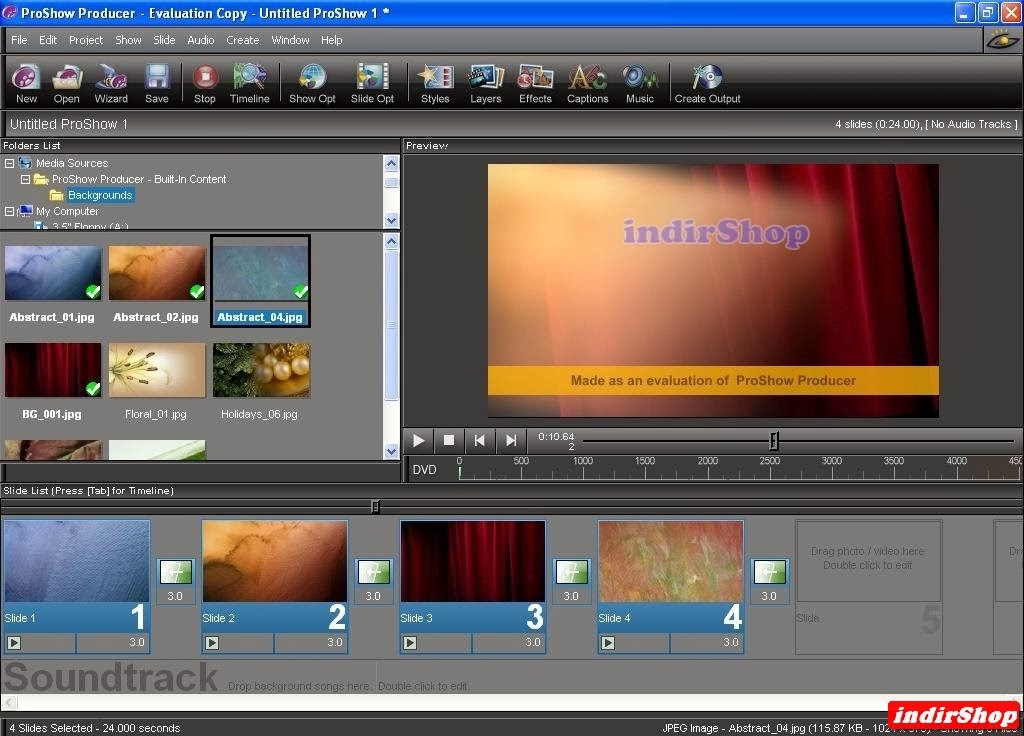This screenshot has width=1024, height=736.
Task: Collapse the Media Sources tree node
Action: (x=9, y=163)
